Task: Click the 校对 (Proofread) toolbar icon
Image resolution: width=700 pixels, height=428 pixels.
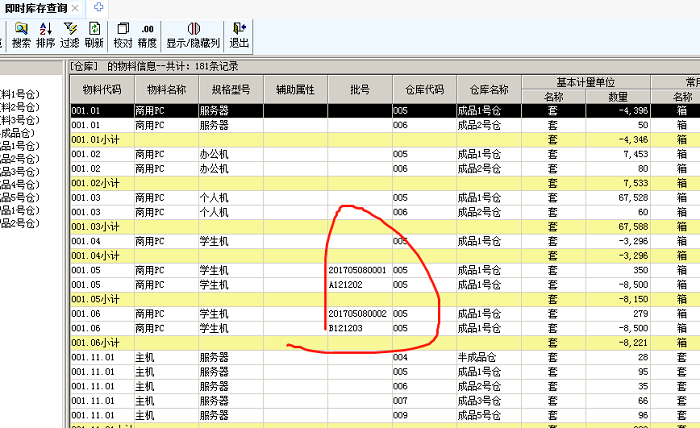Action: pyautogui.click(x=122, y=35)
